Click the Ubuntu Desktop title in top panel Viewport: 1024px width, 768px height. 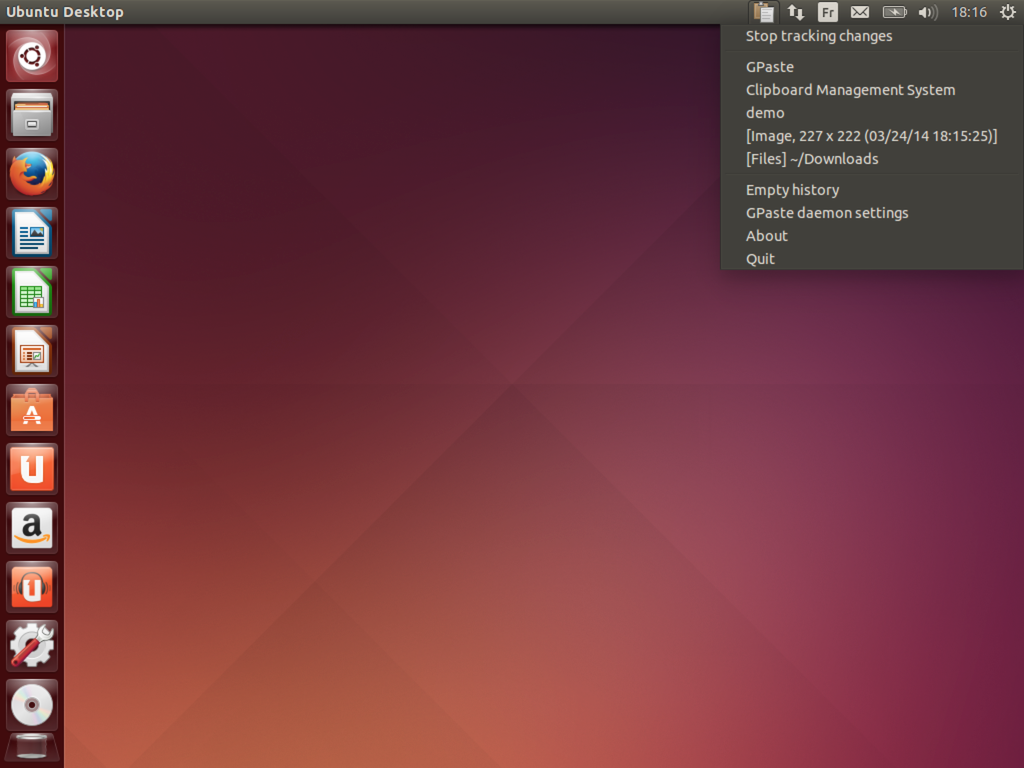[x=65, y=12]
